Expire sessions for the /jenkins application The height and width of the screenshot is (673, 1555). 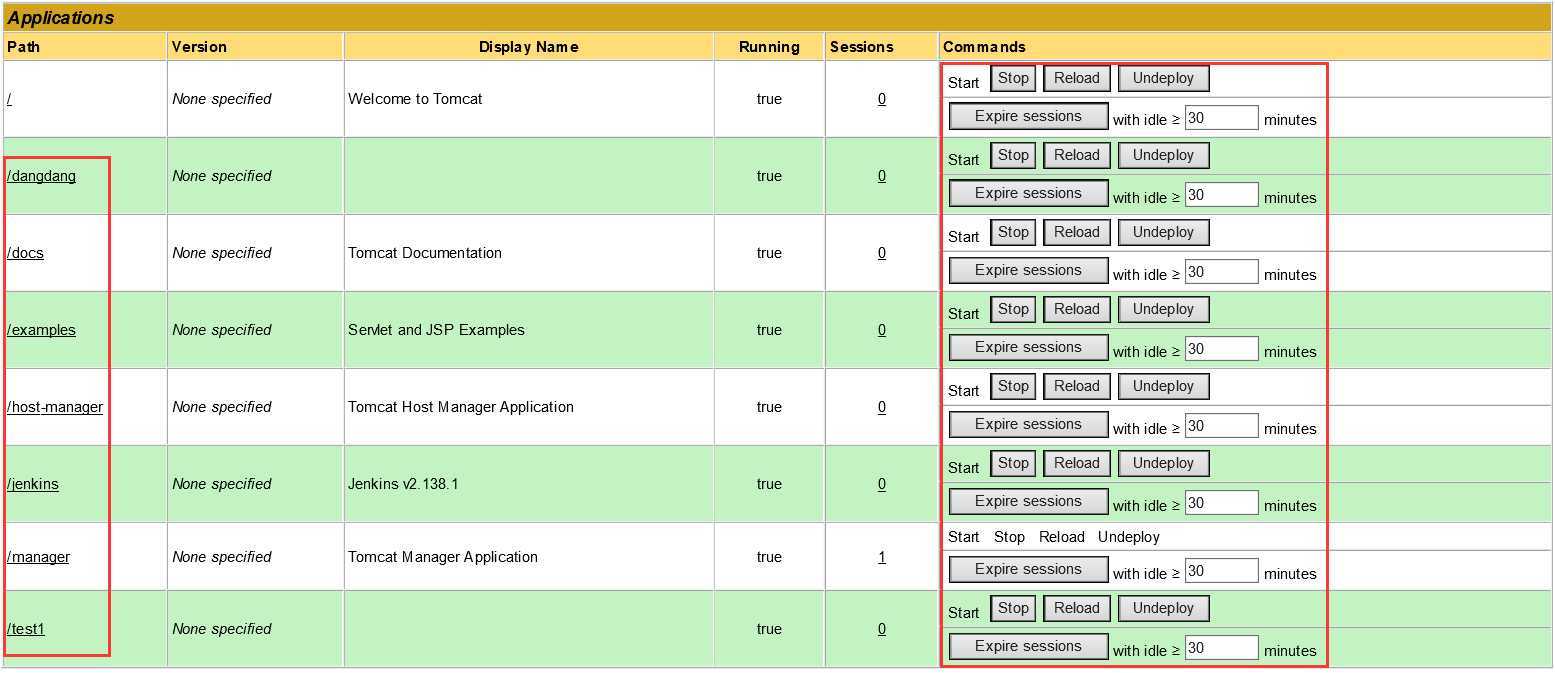click(x=1028, y=501)
